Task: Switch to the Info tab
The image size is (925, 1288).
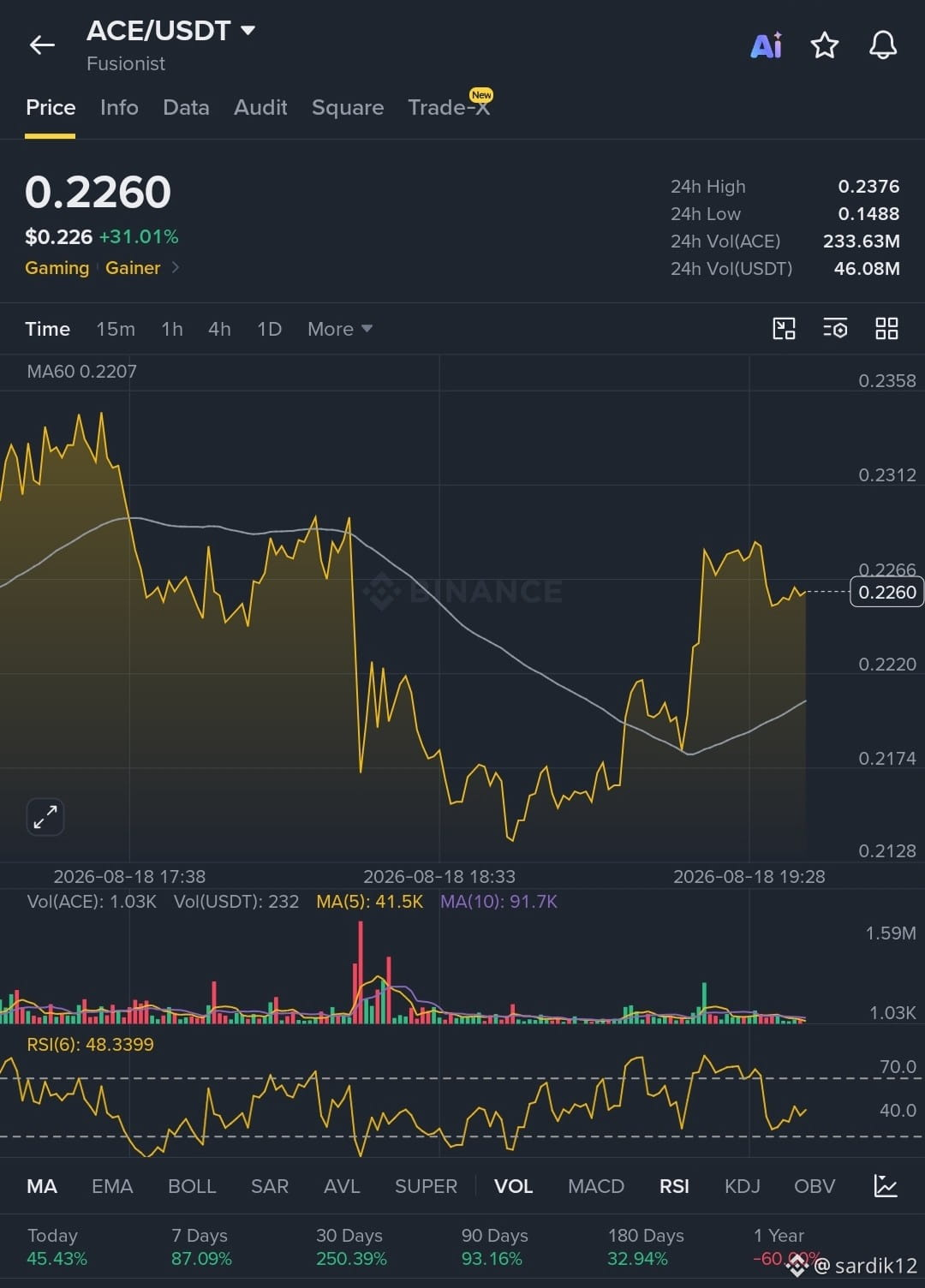Action: click(119, 107)
